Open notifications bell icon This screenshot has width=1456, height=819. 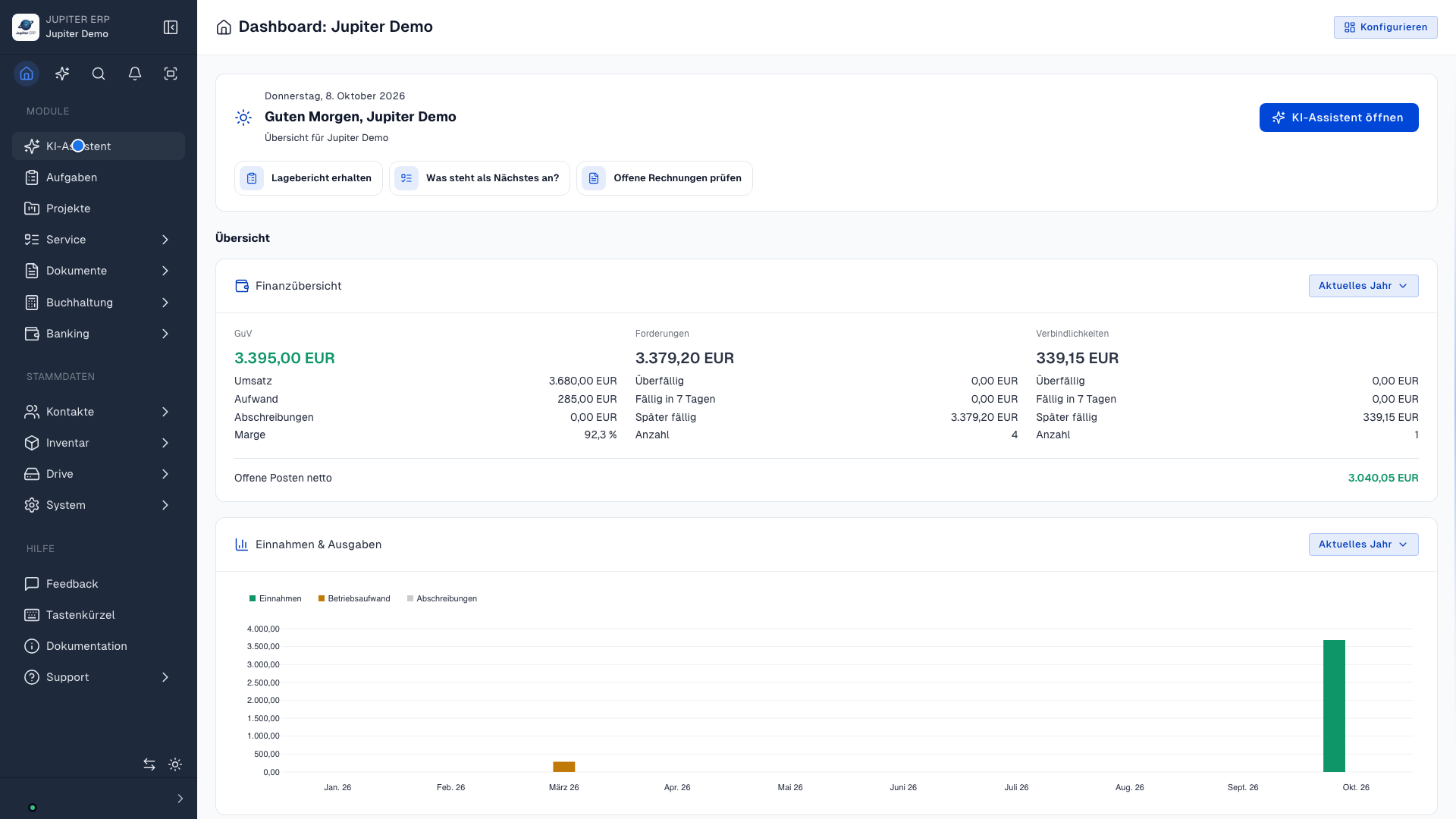pos(135,74)
